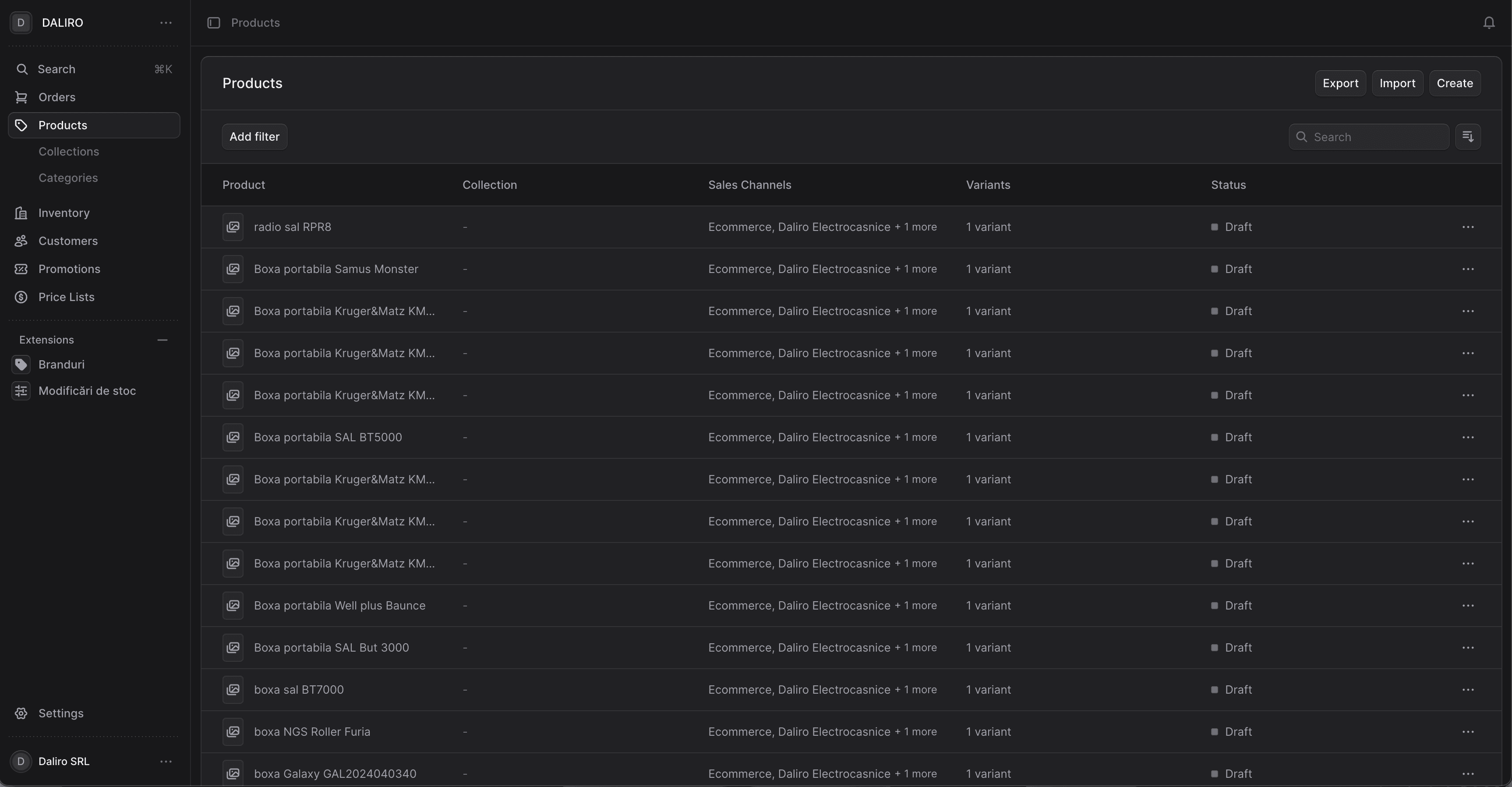Click Draft status of radio sal RPR8

1231,227
